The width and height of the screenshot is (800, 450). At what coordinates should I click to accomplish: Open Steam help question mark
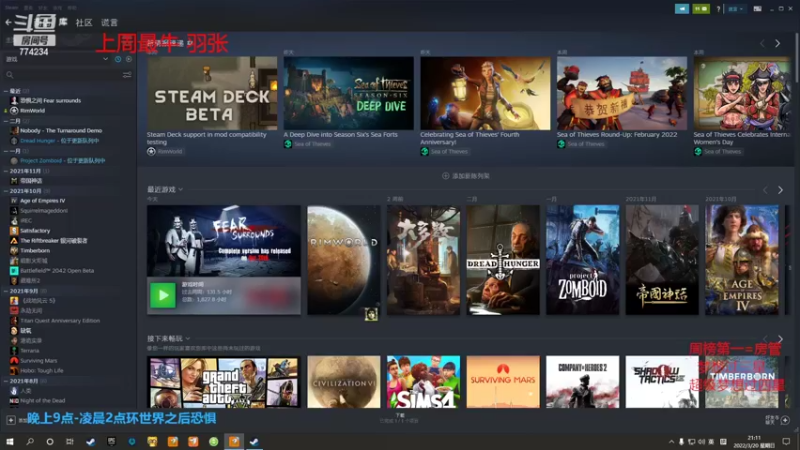(x=718, y=9)
